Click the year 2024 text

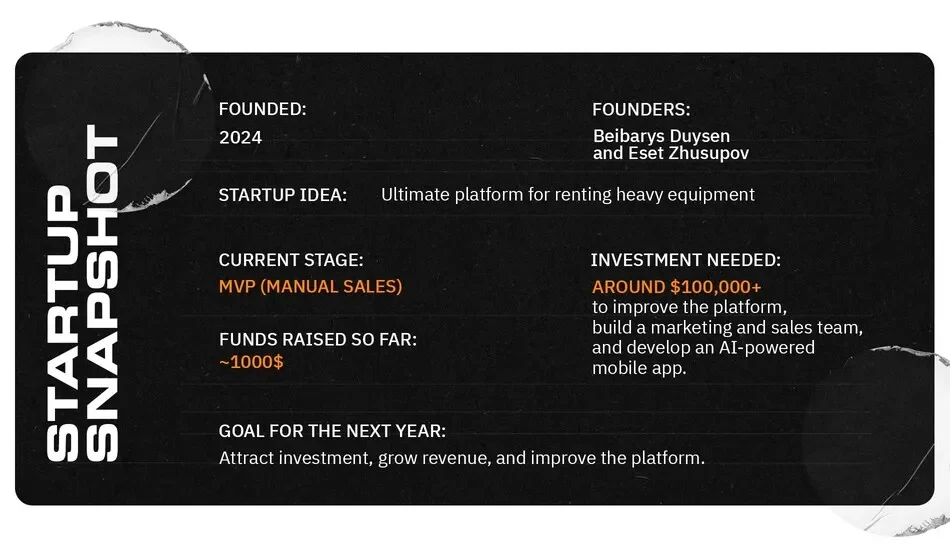(241, 138)
